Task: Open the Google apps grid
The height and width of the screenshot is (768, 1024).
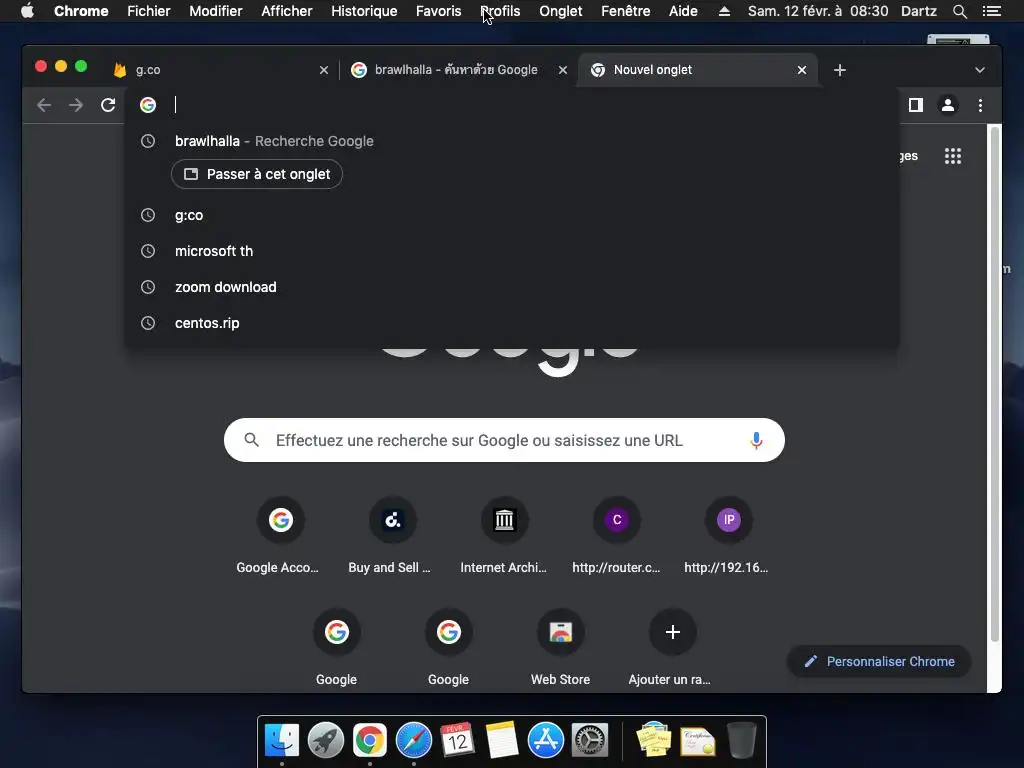Action: [953, 156]
